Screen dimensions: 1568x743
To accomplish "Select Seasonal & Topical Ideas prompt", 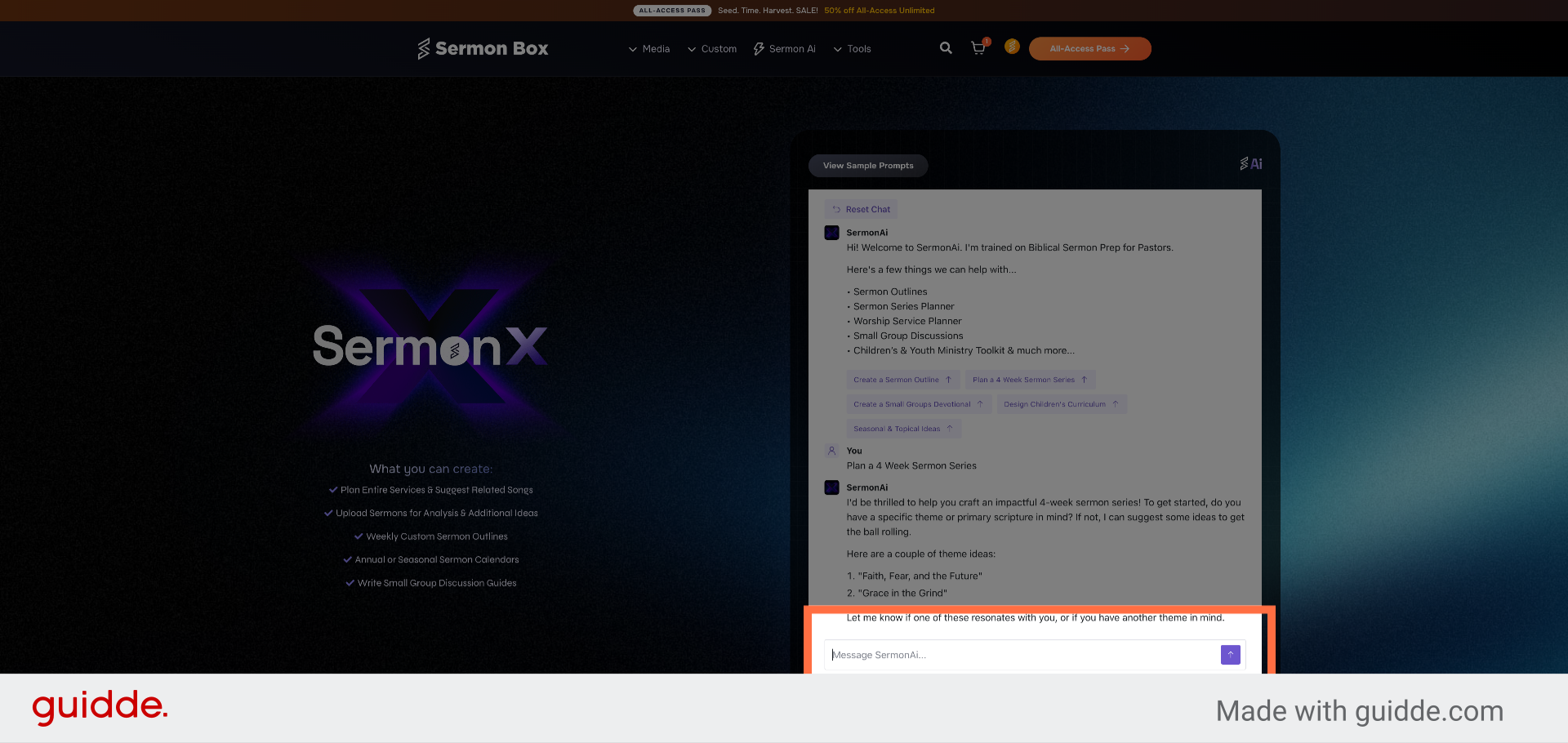I will pyautogui.click(x=904, y=429).
